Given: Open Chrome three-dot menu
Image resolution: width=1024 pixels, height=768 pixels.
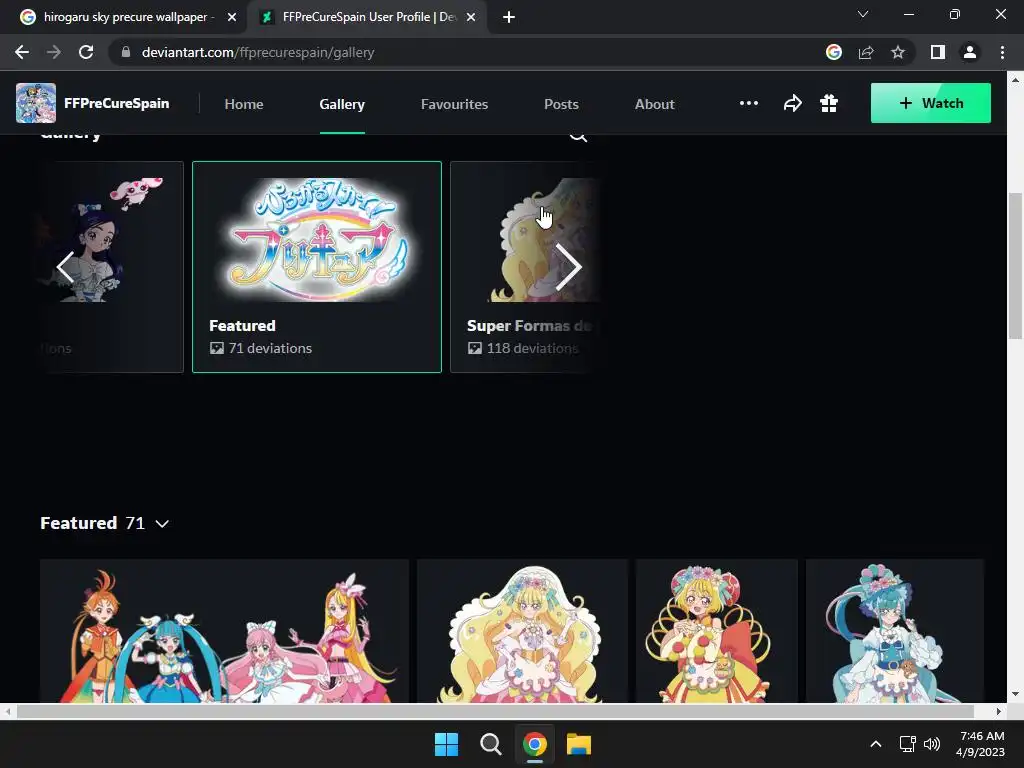Looking at the screenshot, I should (1002, 52).
